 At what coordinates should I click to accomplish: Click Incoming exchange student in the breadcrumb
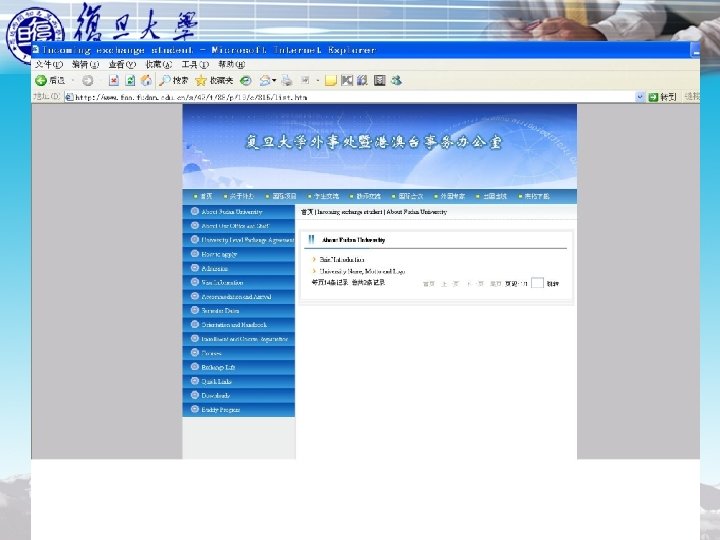pyautogui.click(x=349, y=212)
